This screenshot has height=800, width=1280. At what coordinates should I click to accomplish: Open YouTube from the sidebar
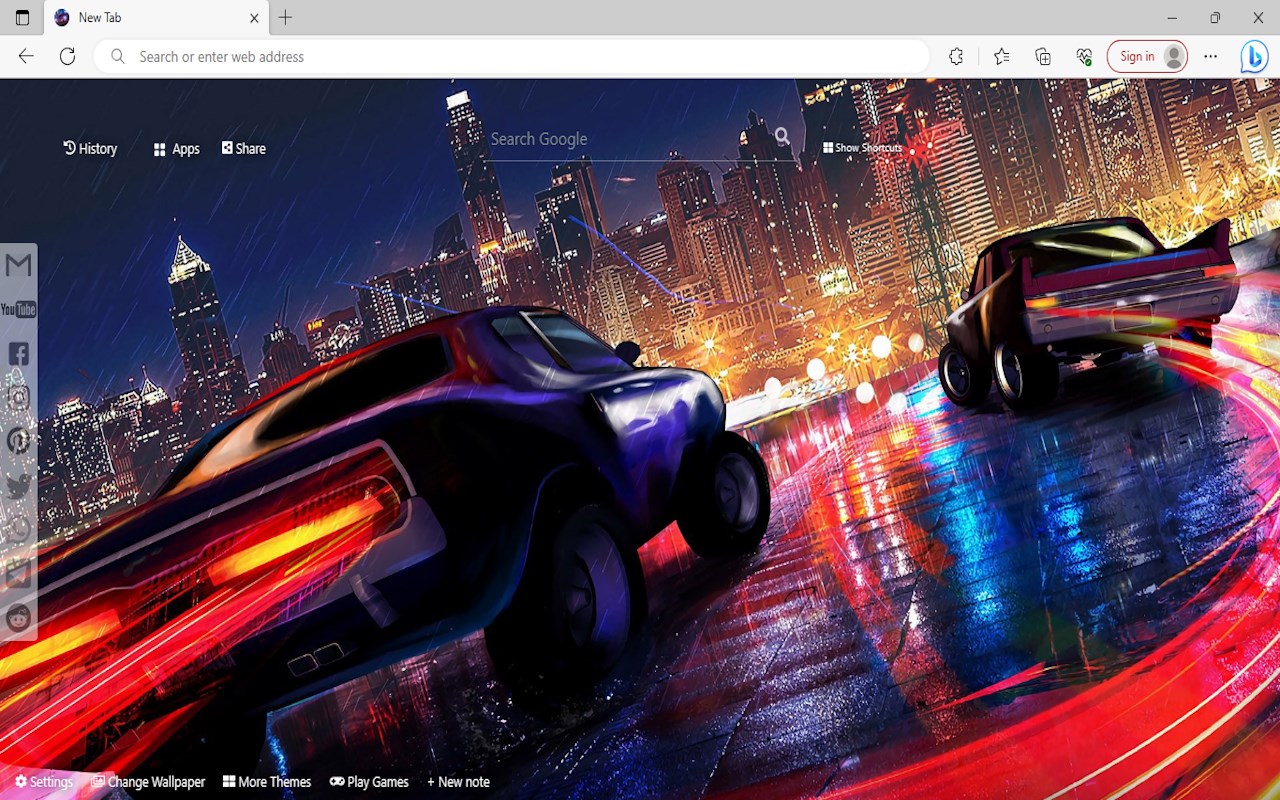(x=18, y=309)
